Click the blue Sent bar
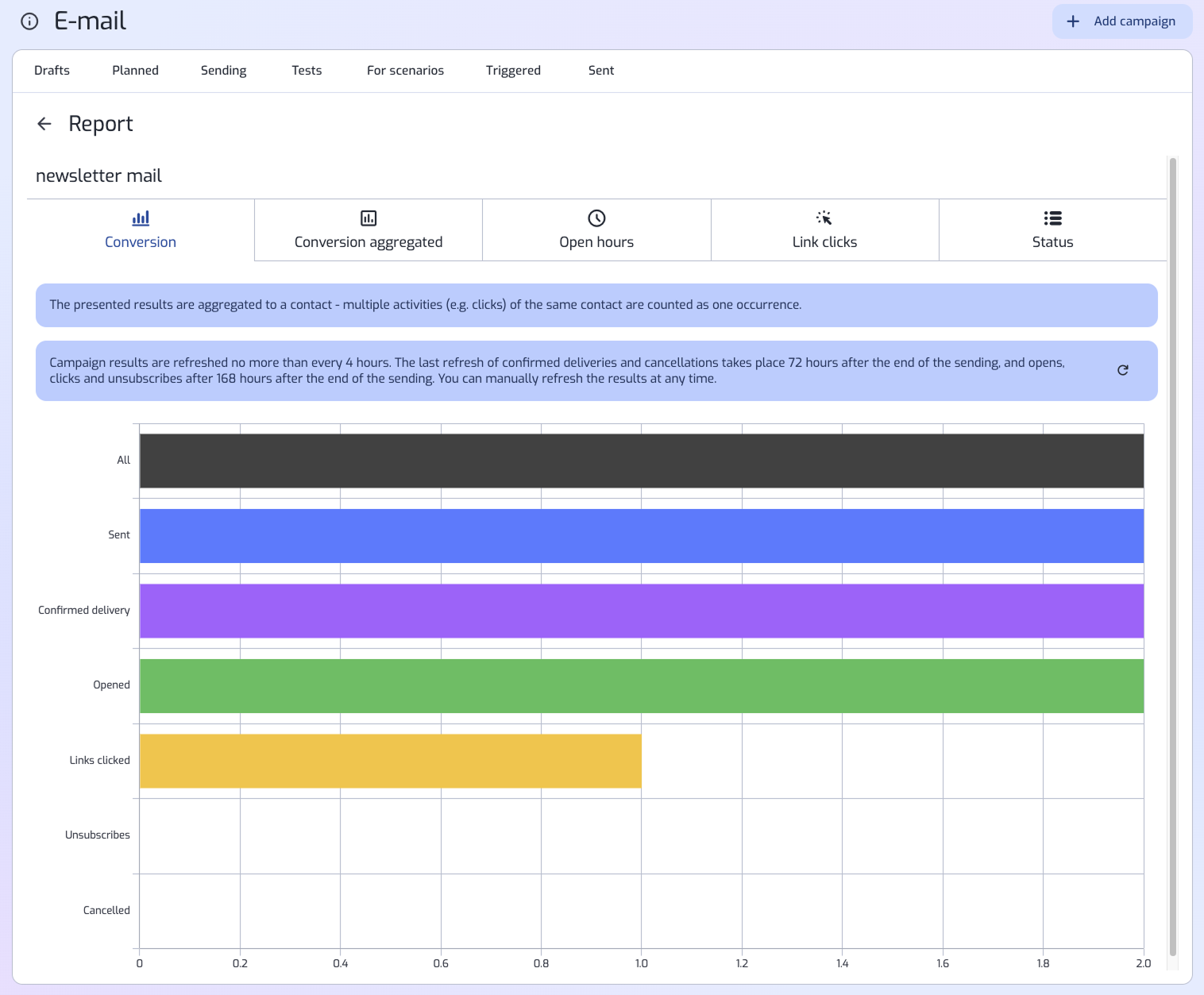Screen dimensions: 1204x995 pos(642,536)
